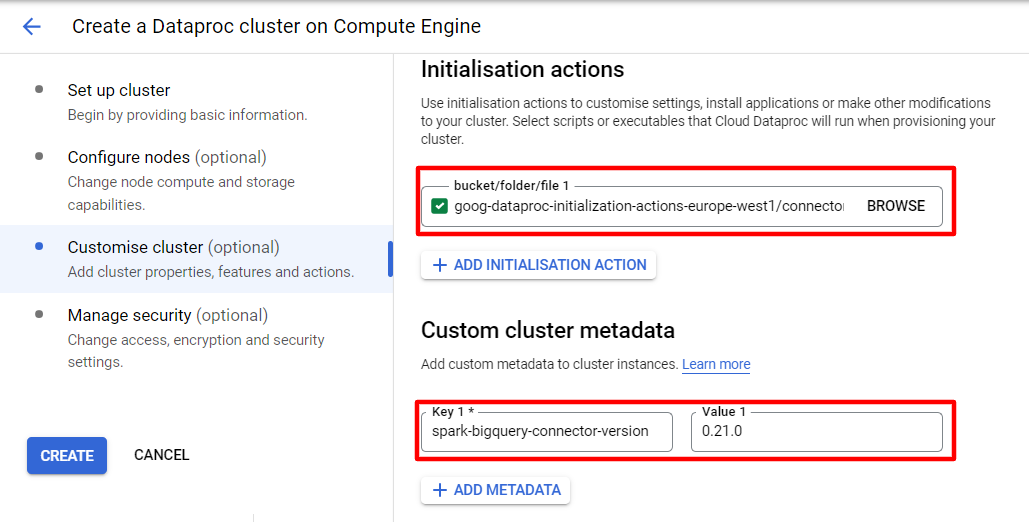Click the CREATE button
This screenshot has width=1029, height=522.
click(67, 455)
